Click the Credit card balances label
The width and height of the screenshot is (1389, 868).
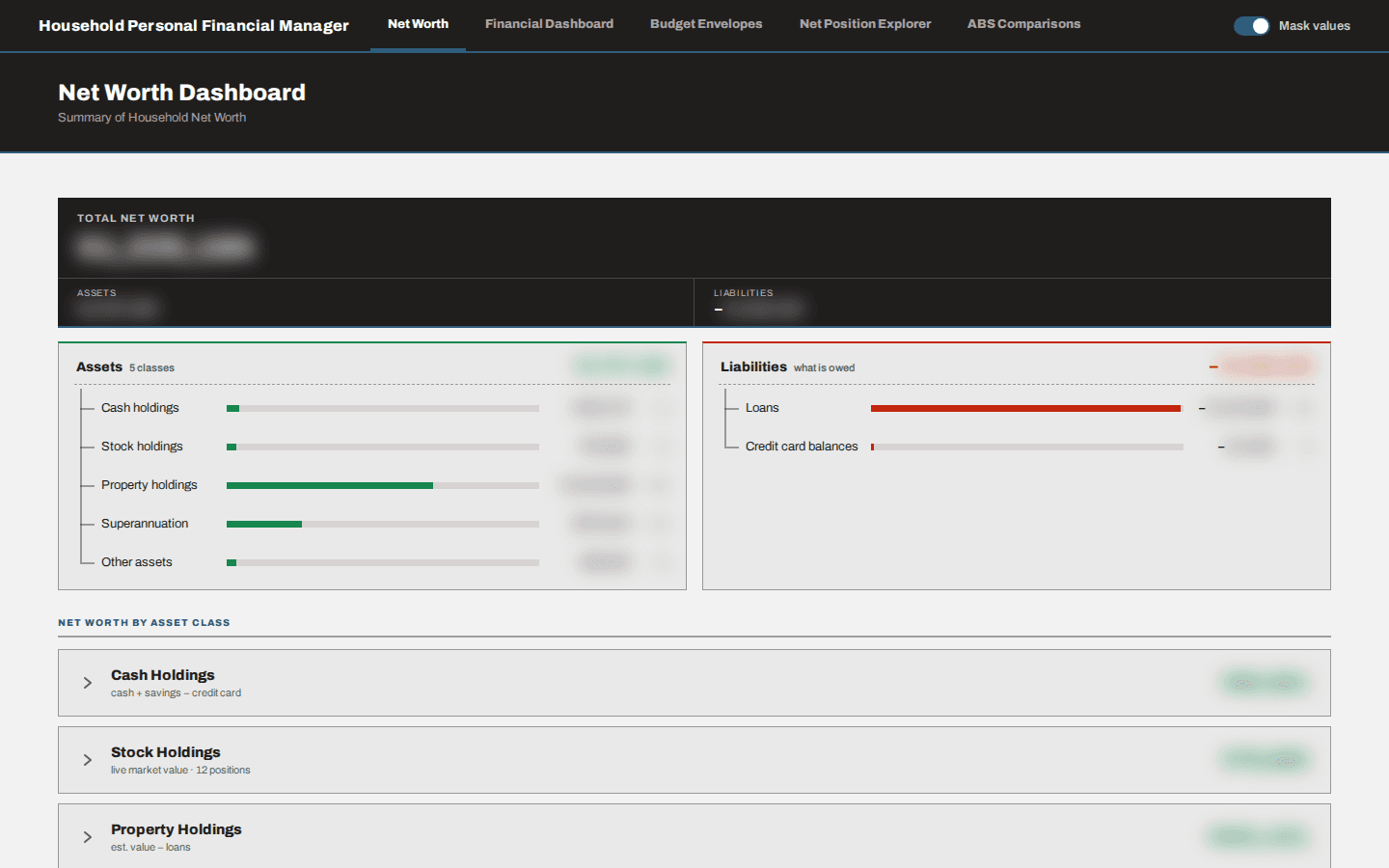(802, 447)
